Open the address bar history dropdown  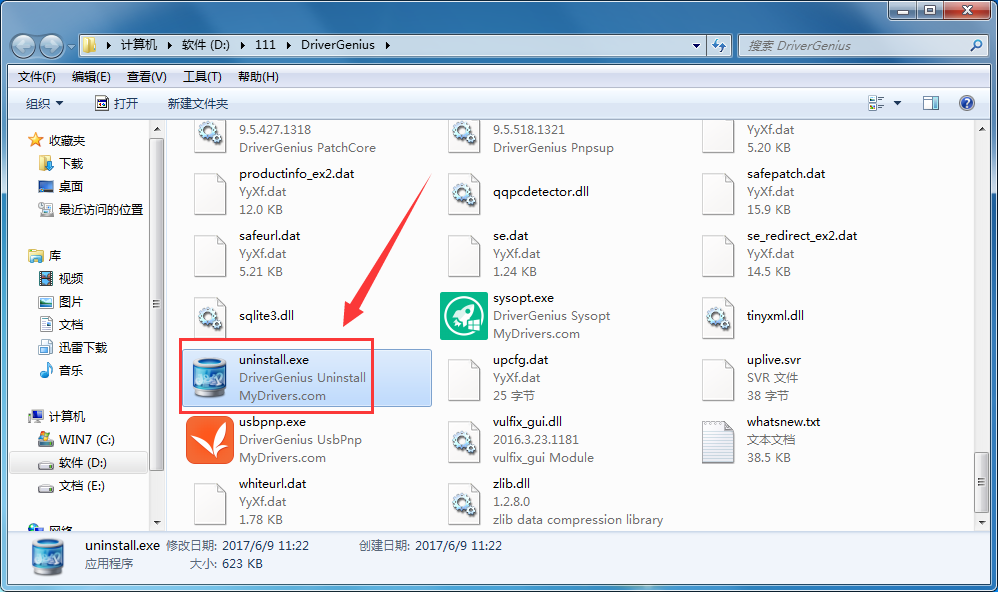(697, 45)
